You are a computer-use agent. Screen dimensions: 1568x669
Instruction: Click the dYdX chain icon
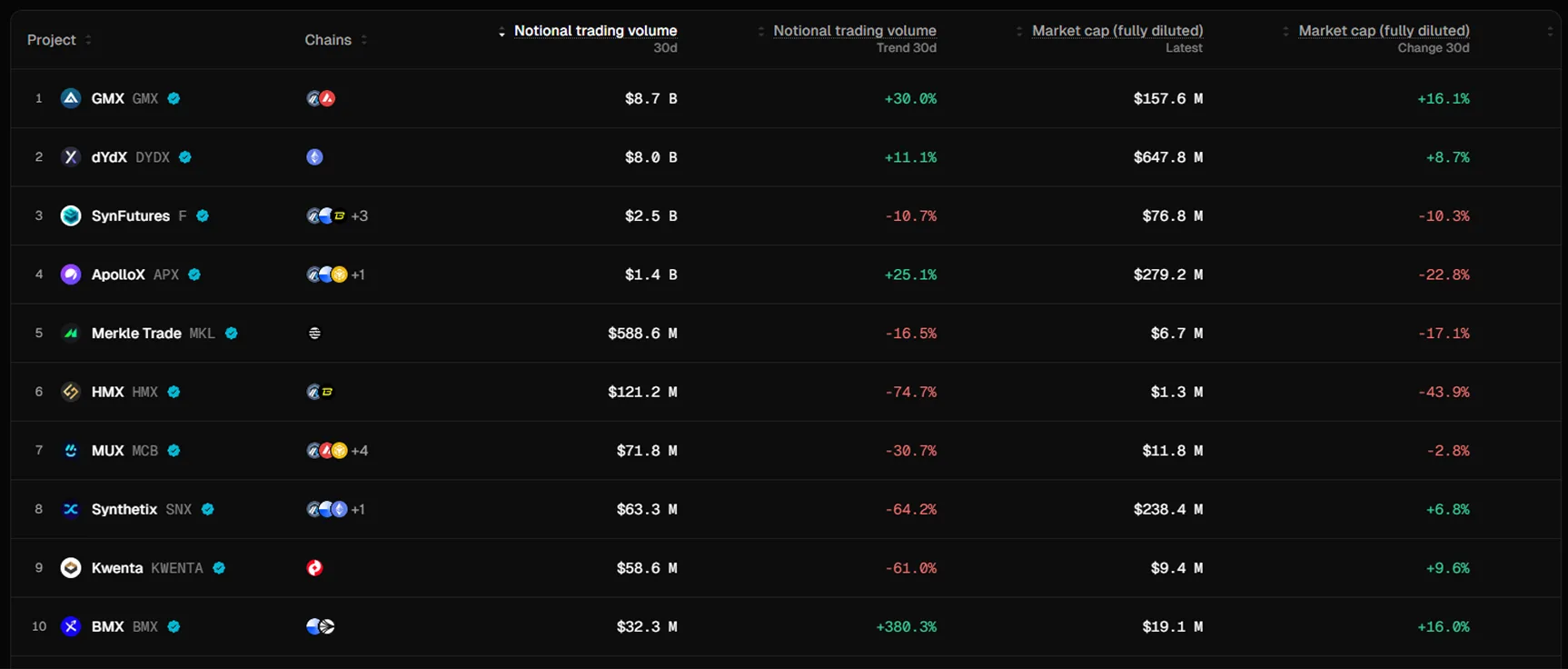click(315, 157)
